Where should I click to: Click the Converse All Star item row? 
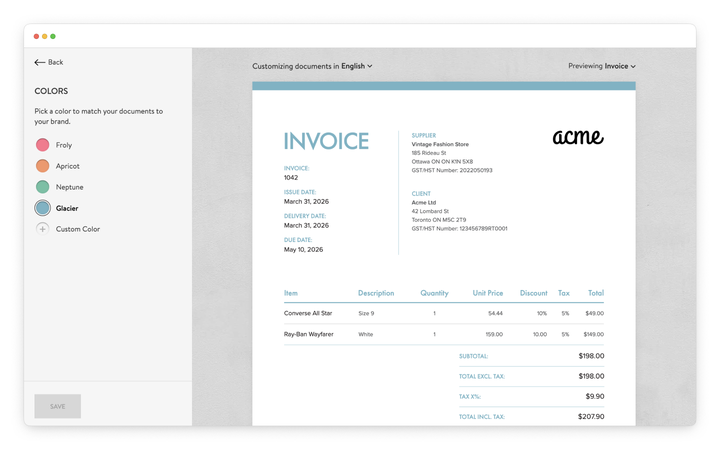point(444,313)
